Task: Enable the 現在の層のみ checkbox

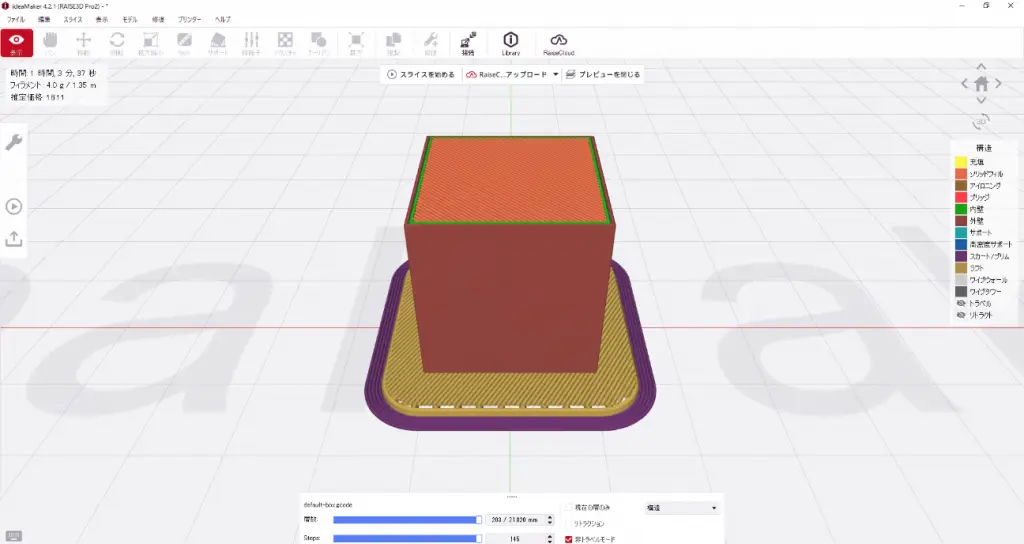Action: tap(570, 508)
